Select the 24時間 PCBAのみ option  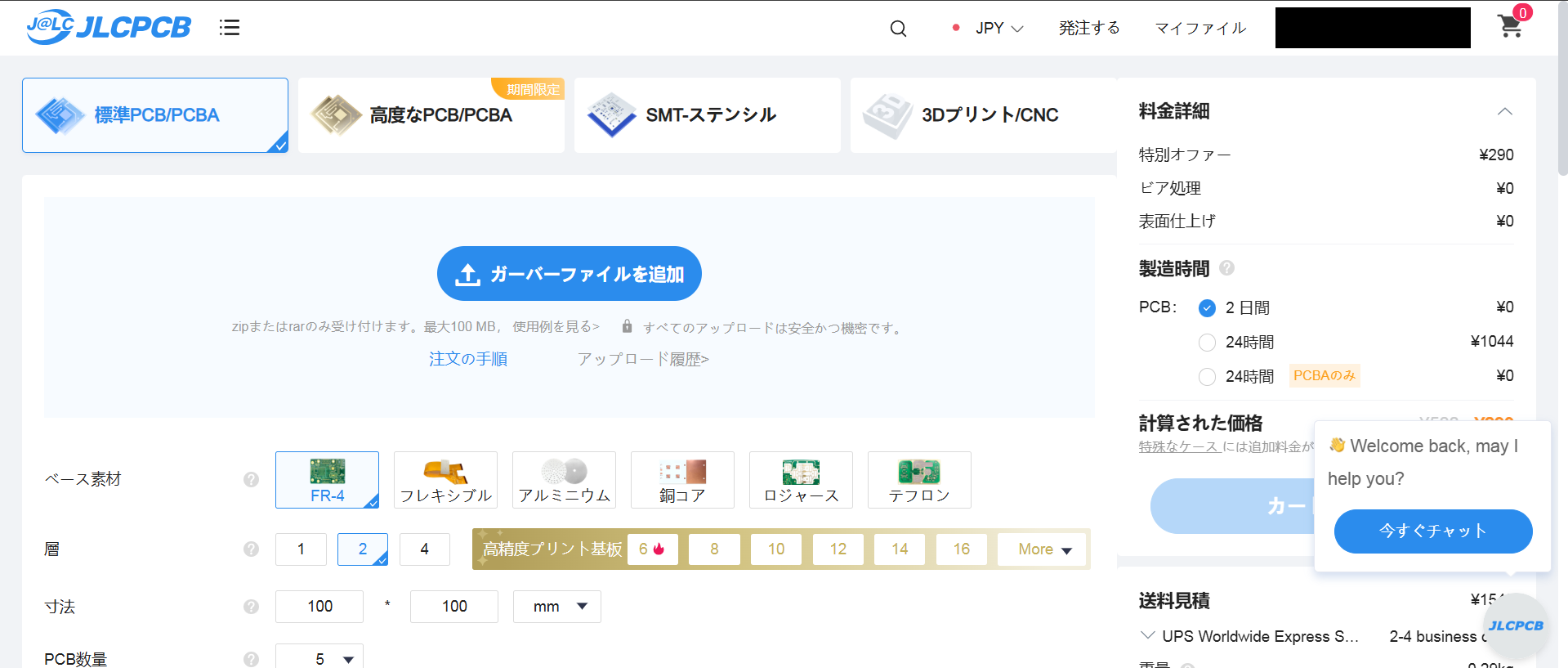click(1207, 377)
